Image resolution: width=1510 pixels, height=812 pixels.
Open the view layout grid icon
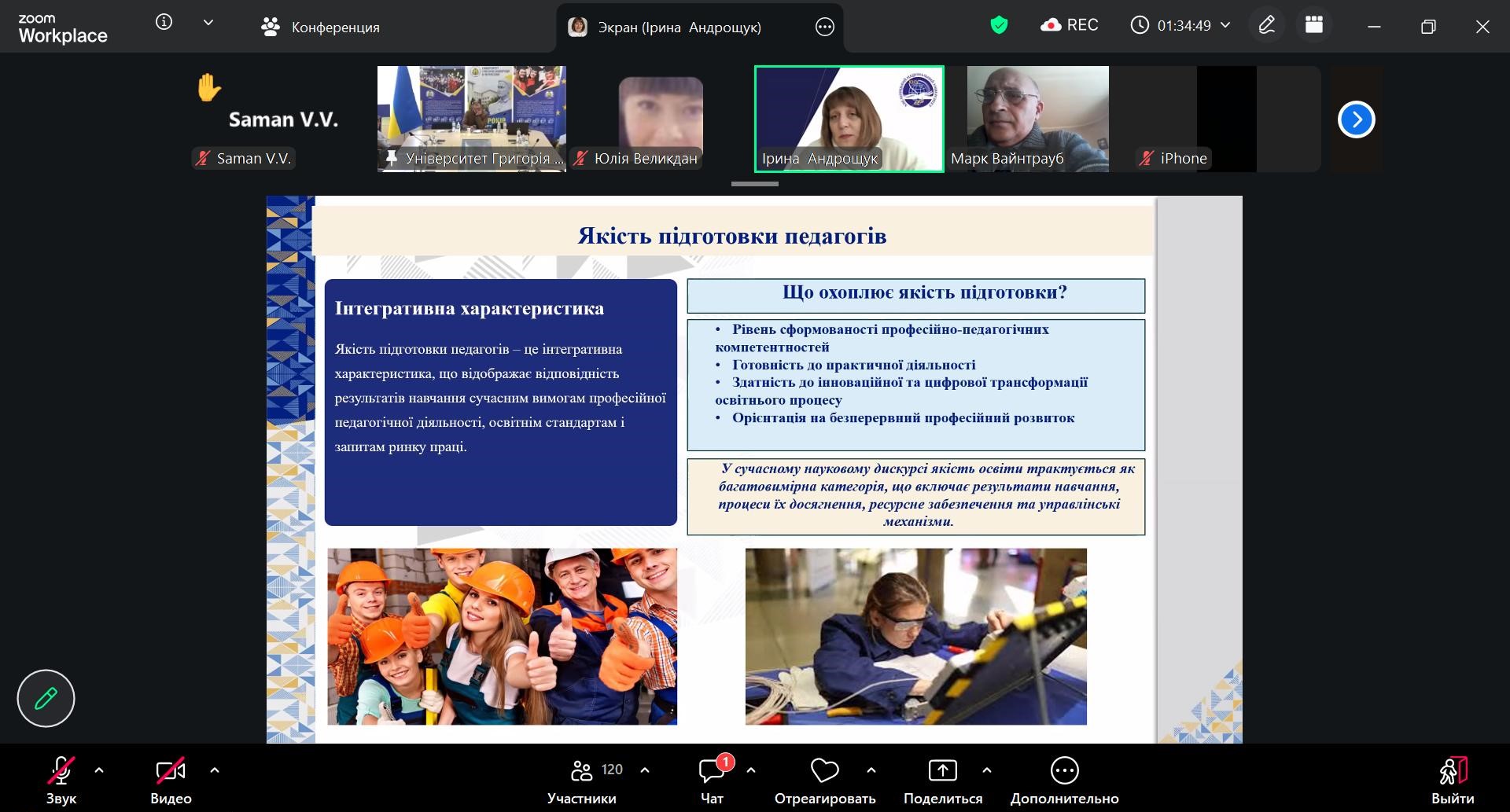click(1313, 26)
